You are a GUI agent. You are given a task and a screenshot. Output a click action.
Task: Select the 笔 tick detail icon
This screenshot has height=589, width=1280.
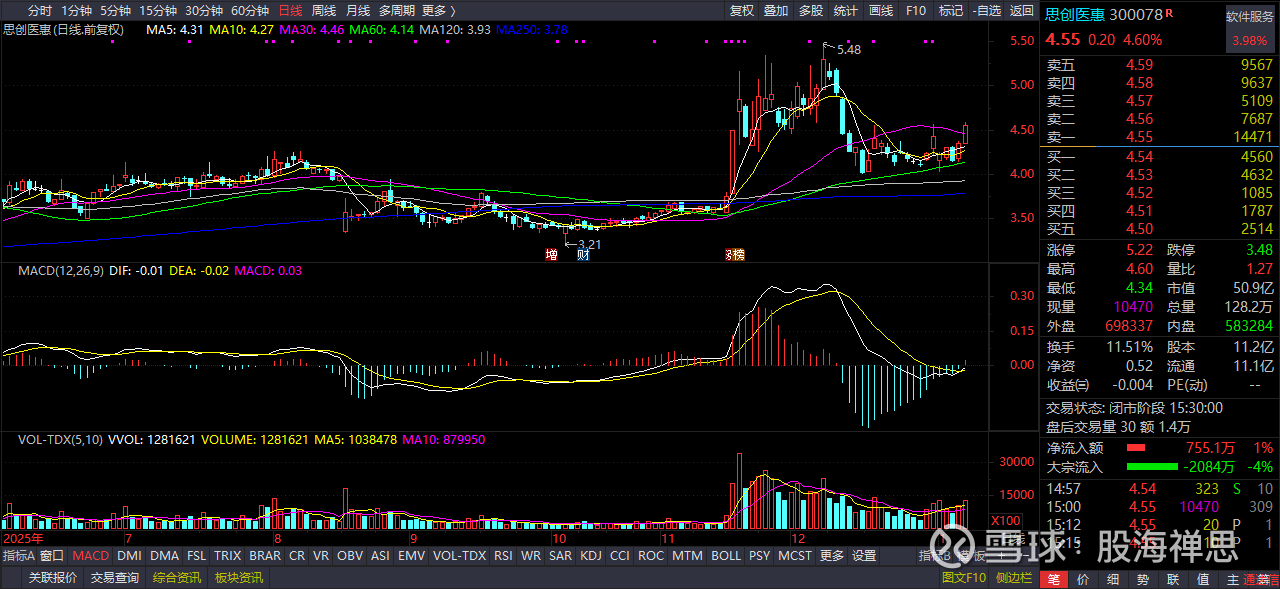coord(1055,579)
